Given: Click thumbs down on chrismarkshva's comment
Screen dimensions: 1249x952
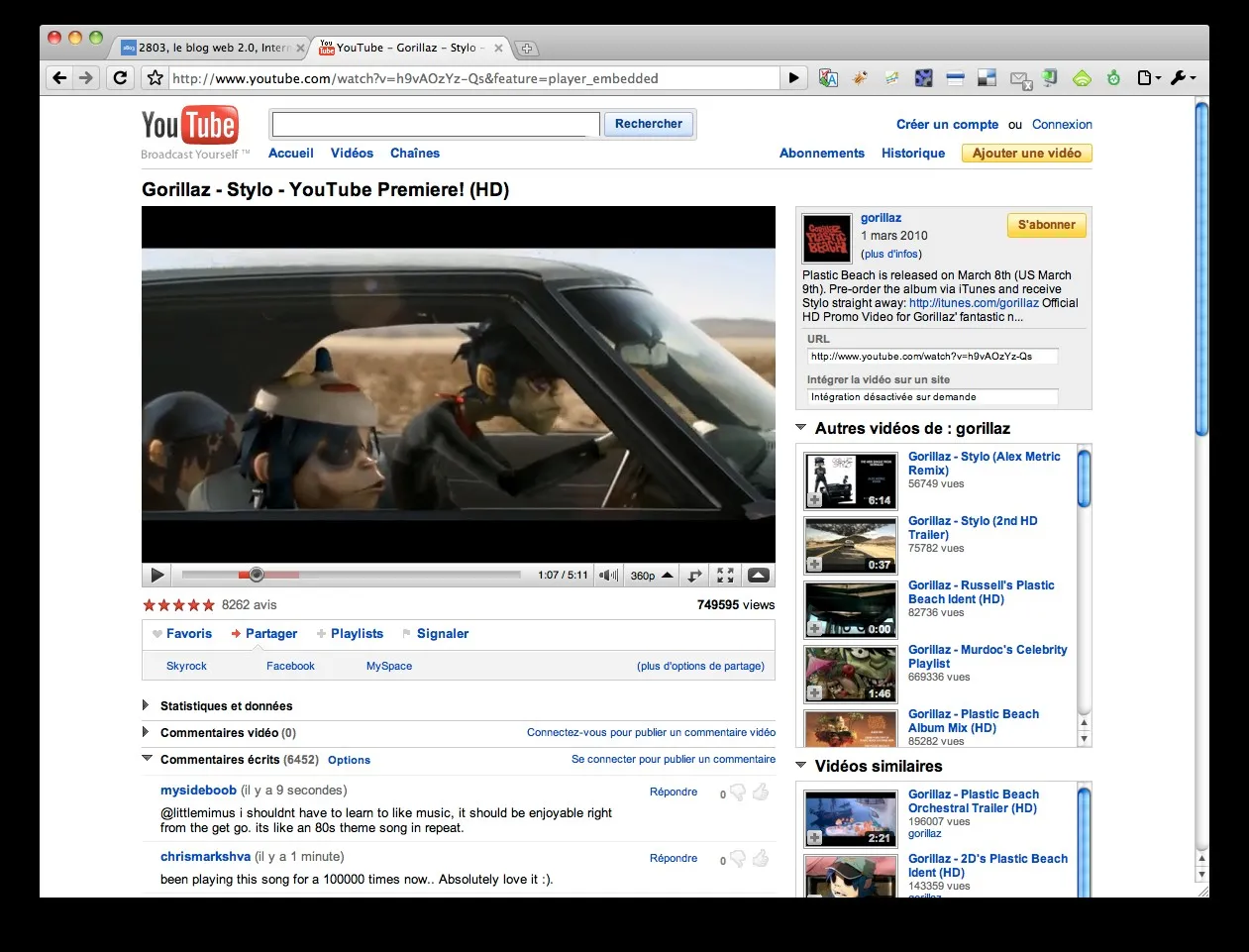Looking at the screenshot, I should pyautogui.click(x=738, y=859).
